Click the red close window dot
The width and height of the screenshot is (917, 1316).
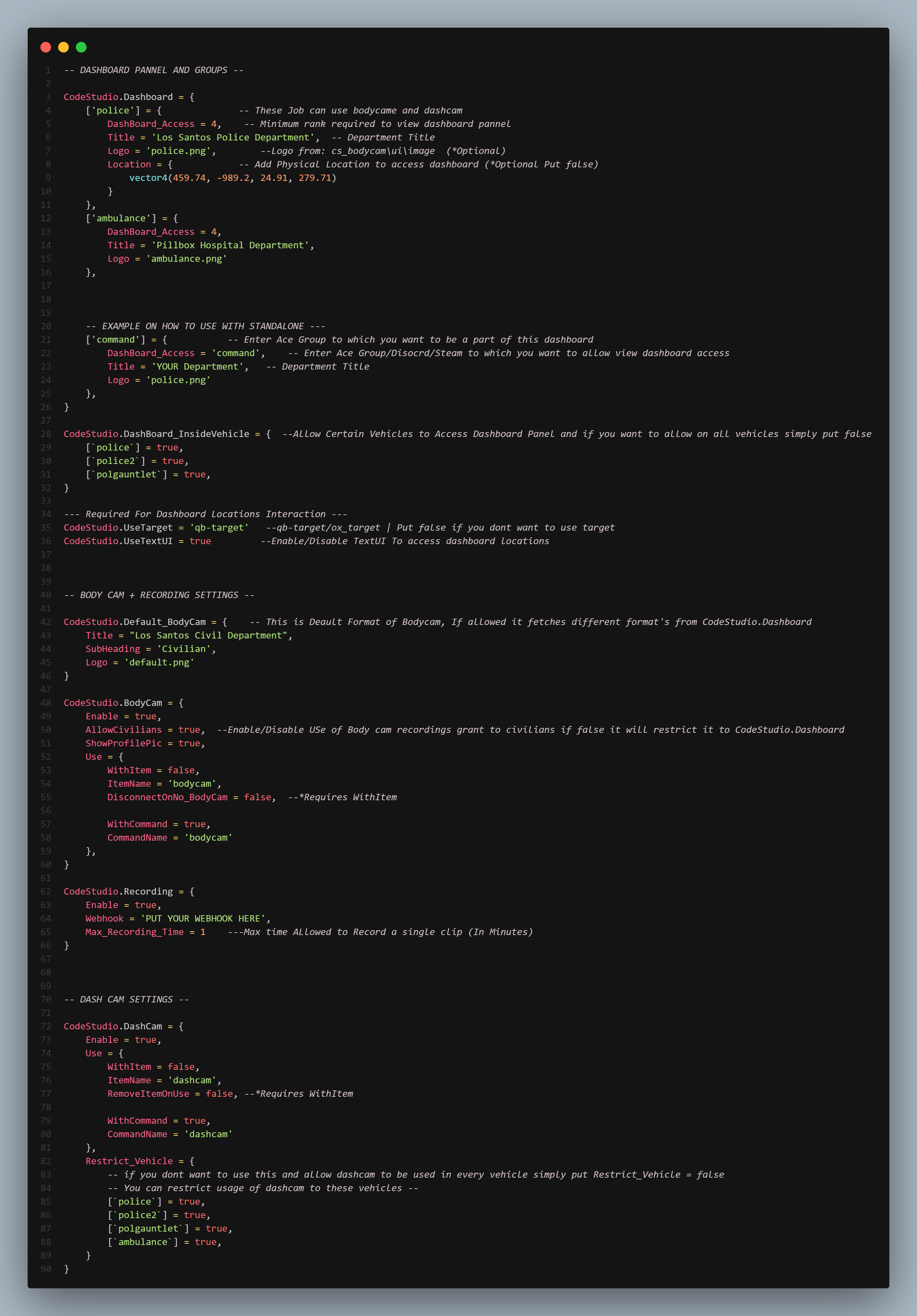coord(46,47)
